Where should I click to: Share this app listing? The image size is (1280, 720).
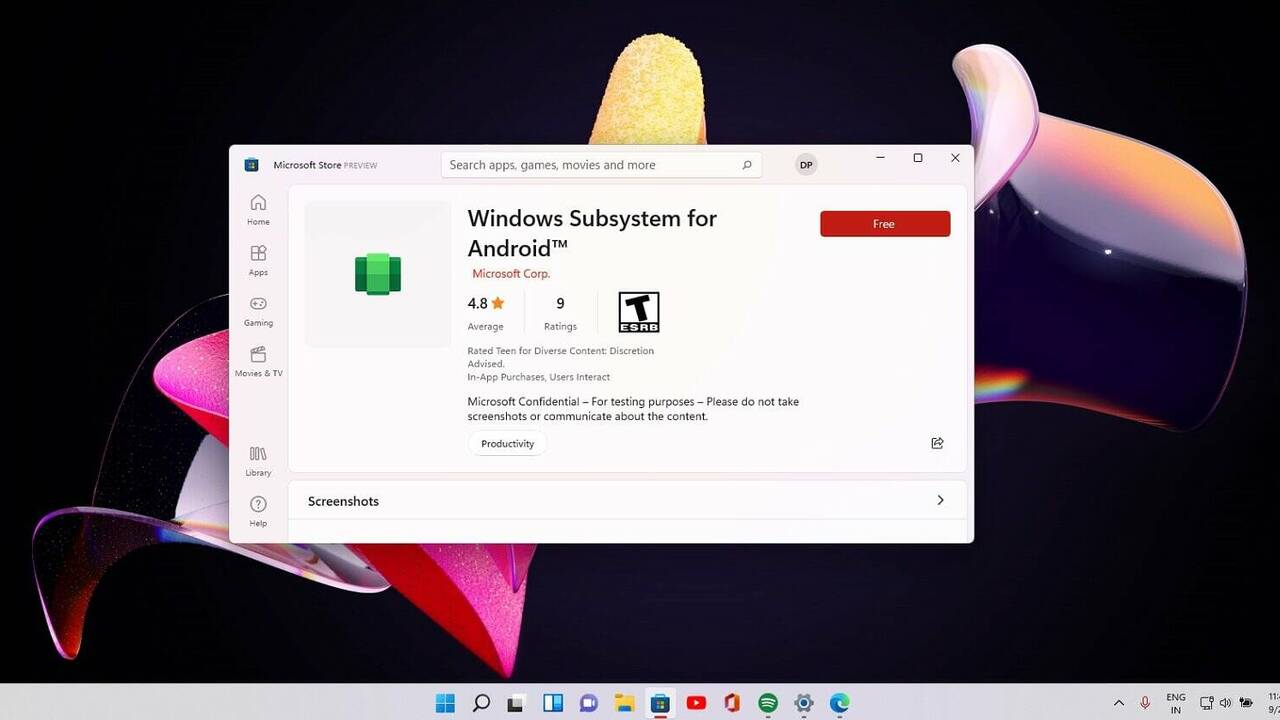coord(937,443)
